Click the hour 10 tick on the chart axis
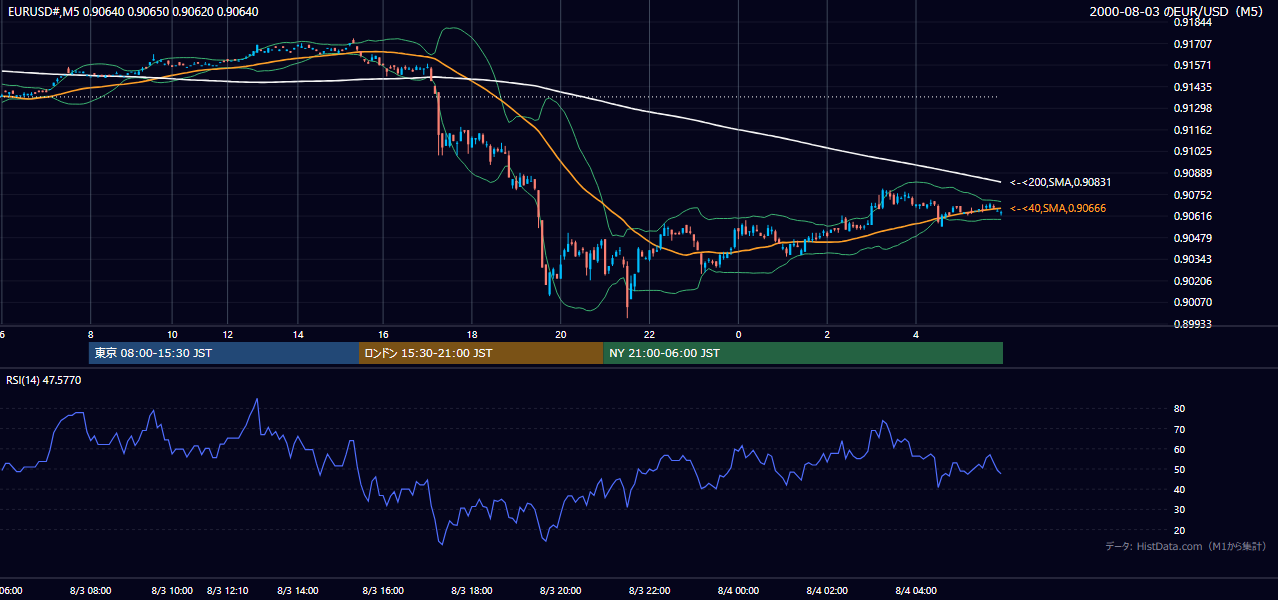1278x600 pixels. 172,334
